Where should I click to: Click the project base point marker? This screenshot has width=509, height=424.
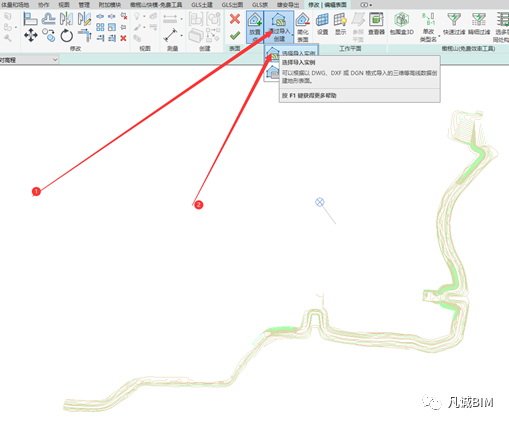[x=320, y=202]
